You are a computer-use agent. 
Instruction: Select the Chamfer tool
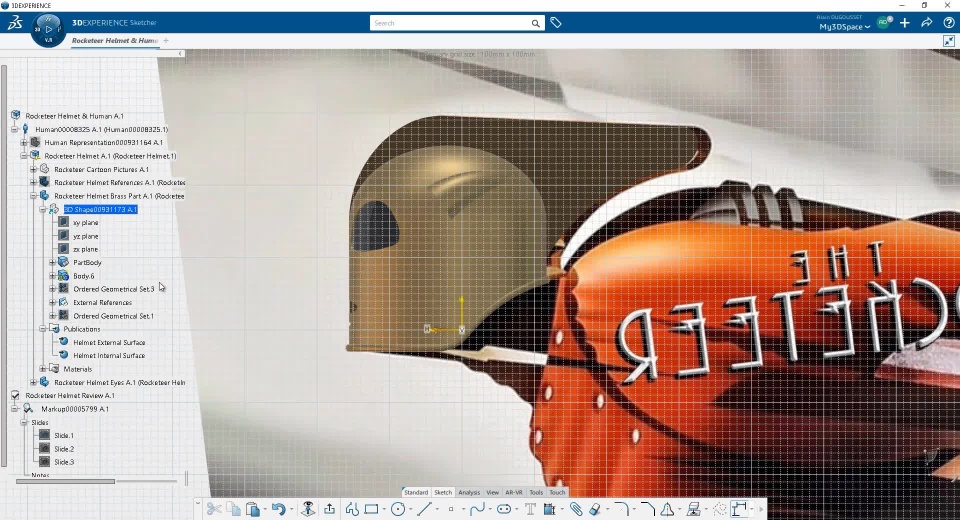tap(648, 509)
